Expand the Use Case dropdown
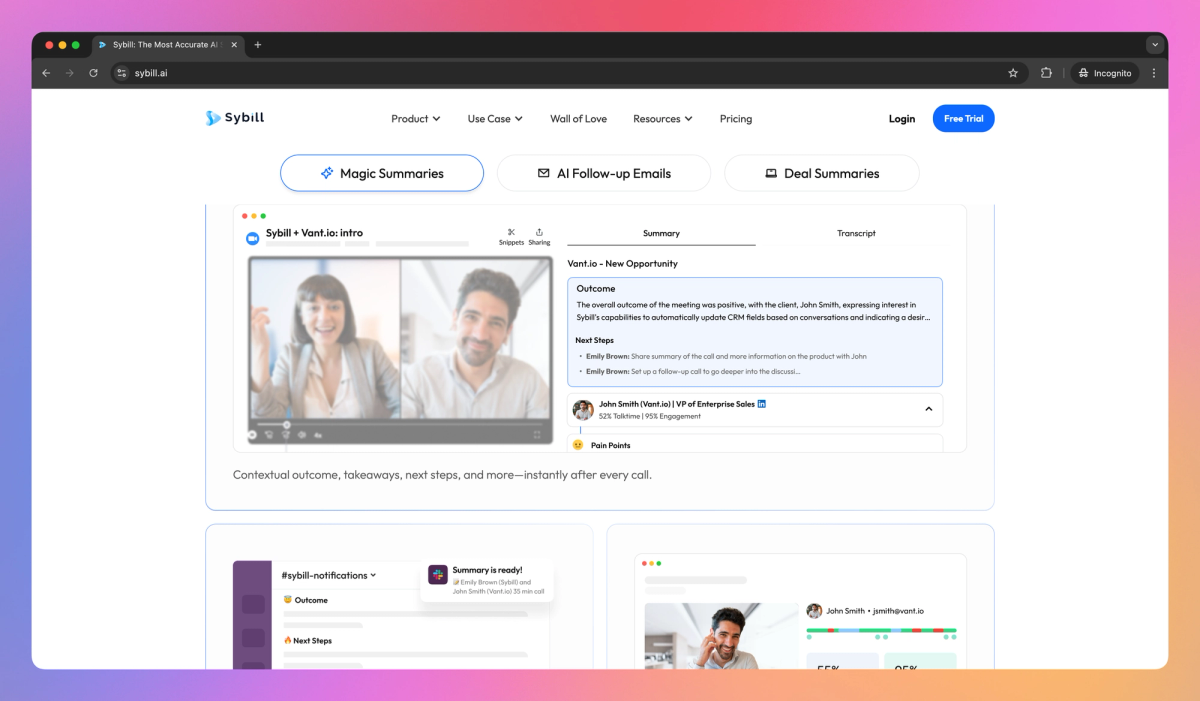Viewport: 1200px width, 701px height. point(495,119)
